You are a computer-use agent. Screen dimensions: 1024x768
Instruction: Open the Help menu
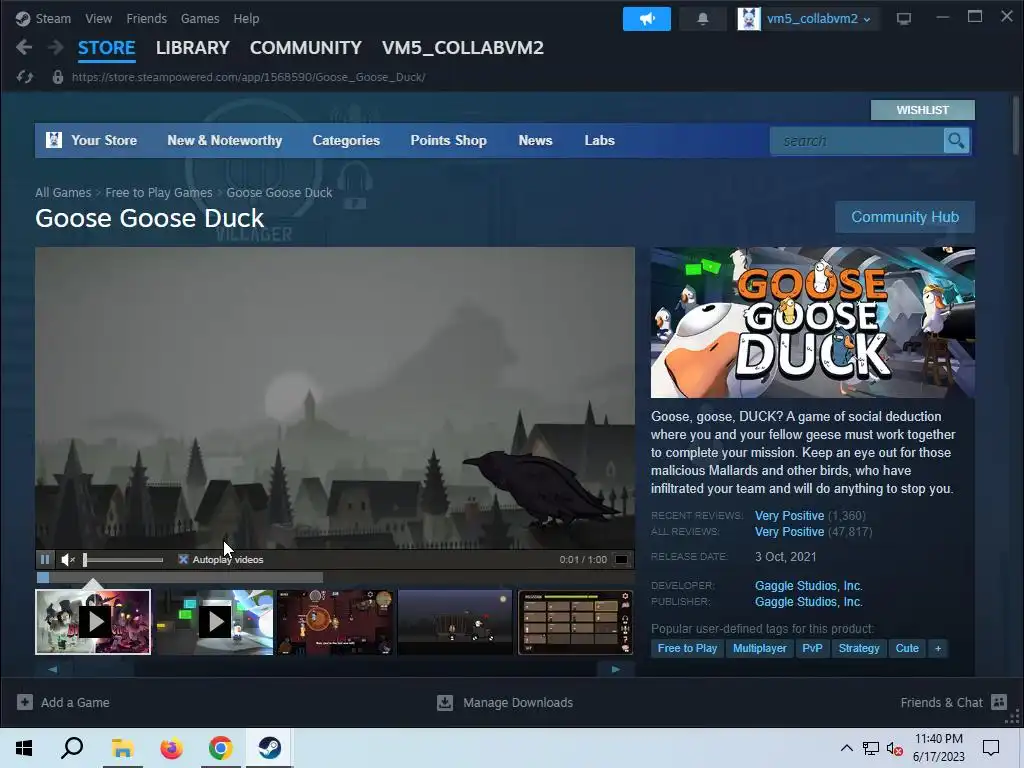click(246, 18)
